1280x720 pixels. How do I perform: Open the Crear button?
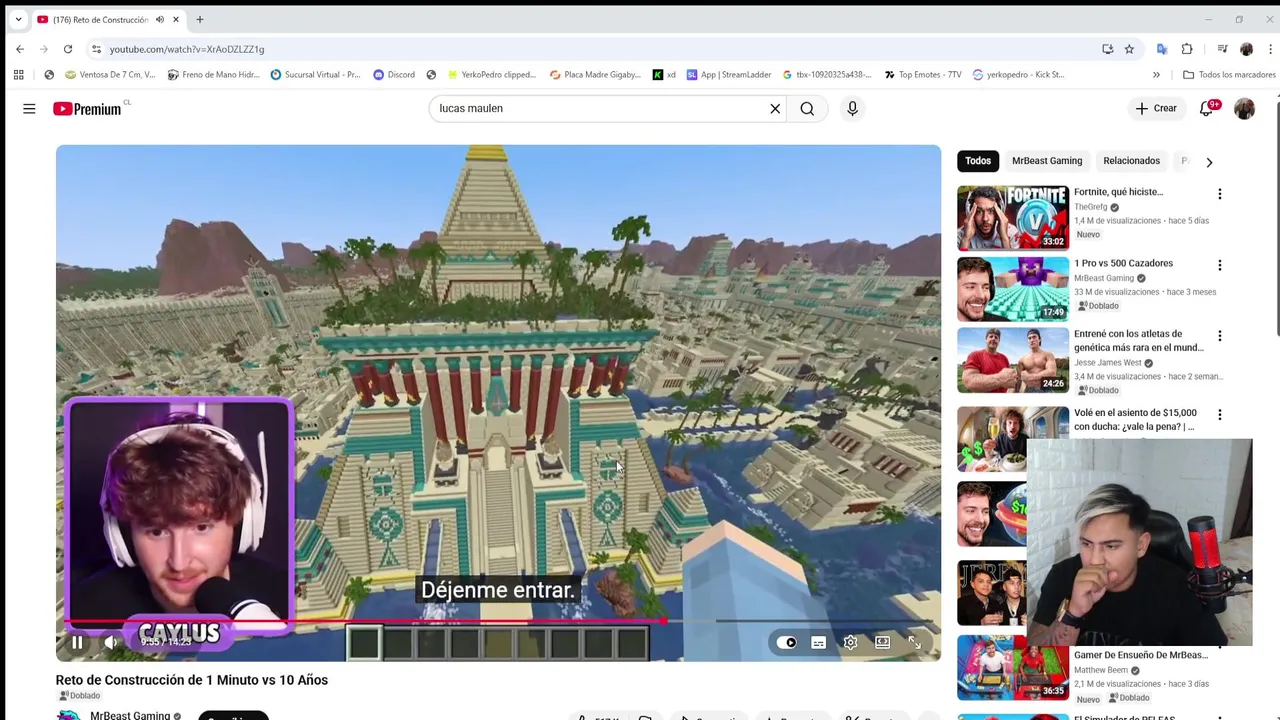(1156, 108)
